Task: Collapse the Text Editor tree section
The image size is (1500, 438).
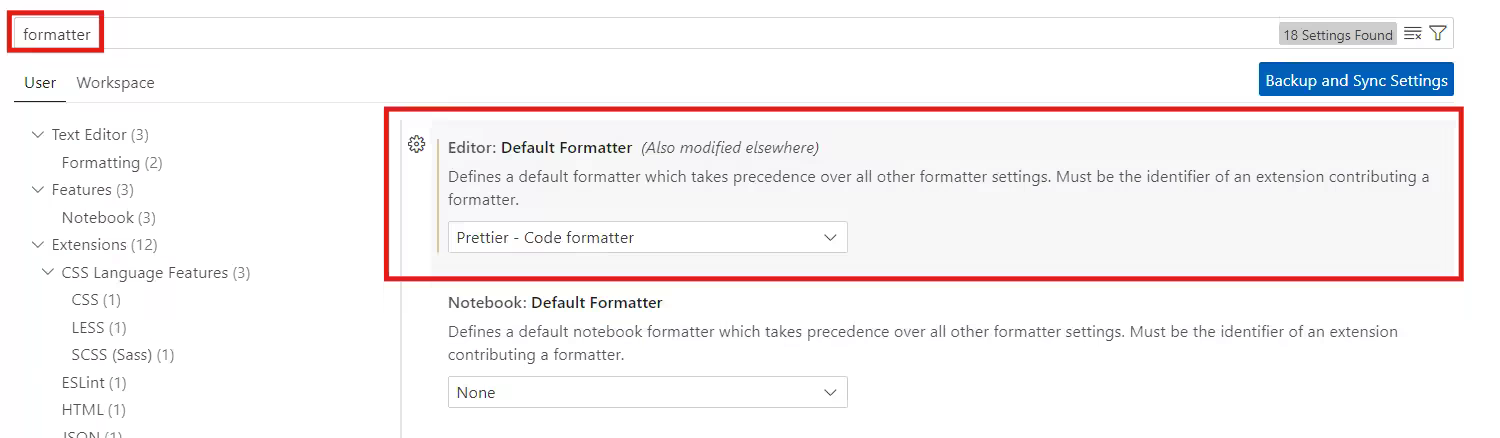Action: (x=38, y=135)
